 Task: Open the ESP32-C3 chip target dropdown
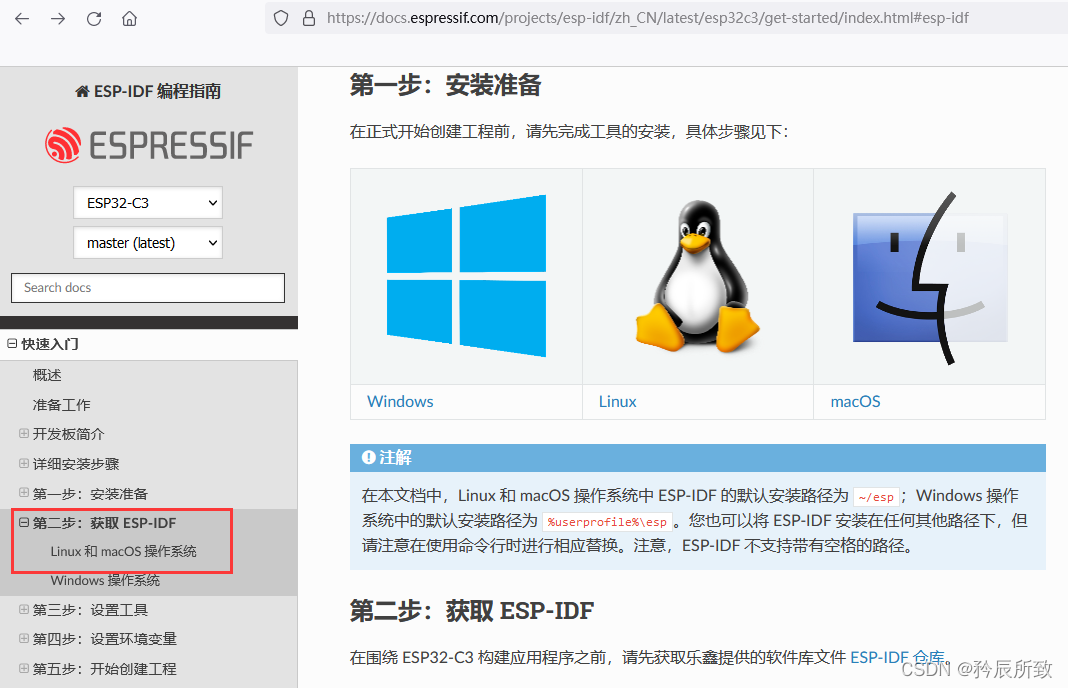(x=148, y=202)
